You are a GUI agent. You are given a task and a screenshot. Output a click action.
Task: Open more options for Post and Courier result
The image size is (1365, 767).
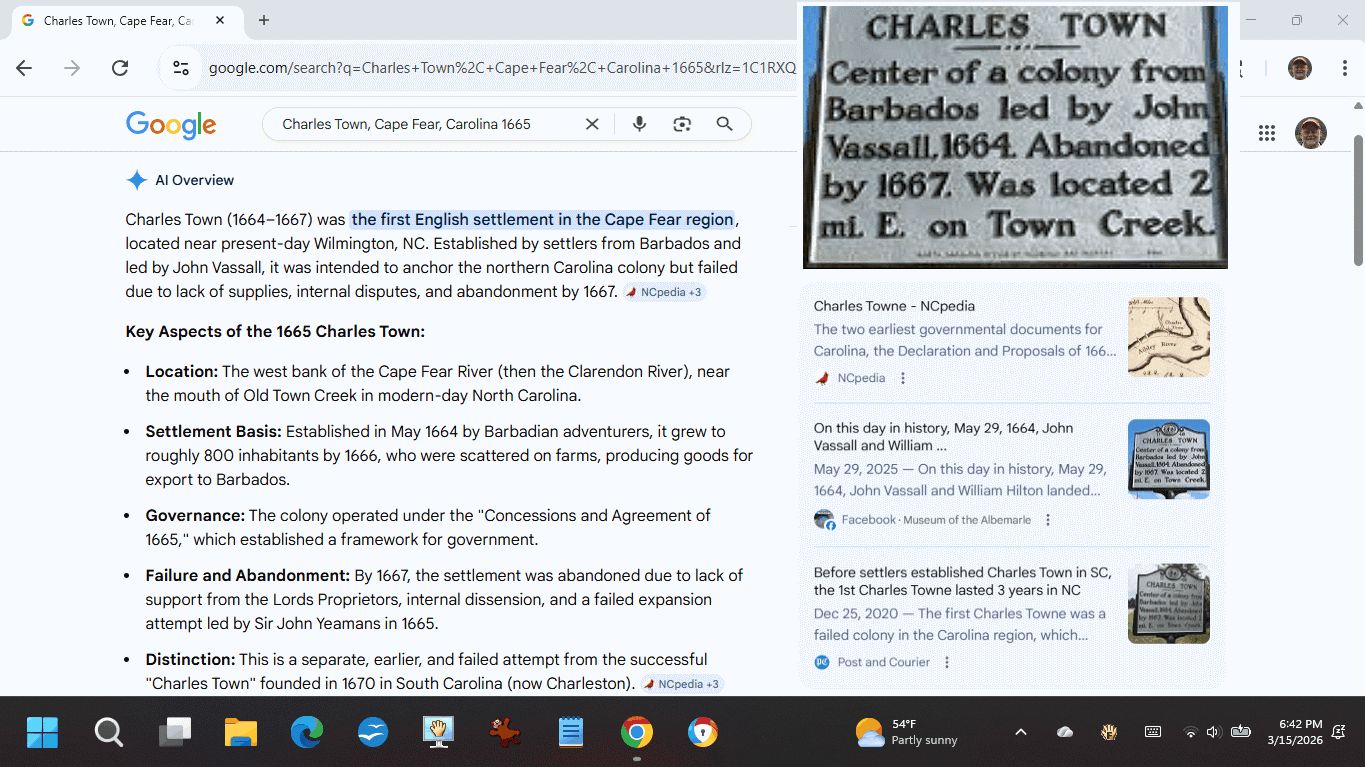(947, 662)
